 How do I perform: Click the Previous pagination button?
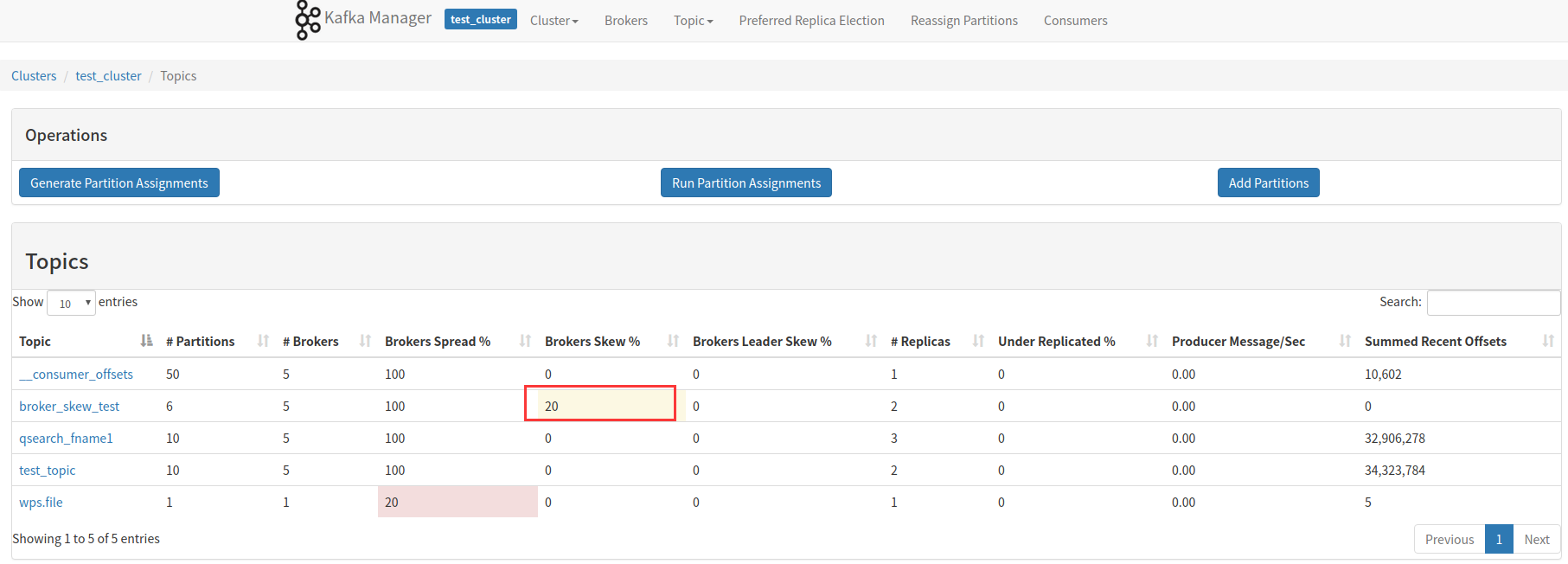click(x=1450, y=539)
